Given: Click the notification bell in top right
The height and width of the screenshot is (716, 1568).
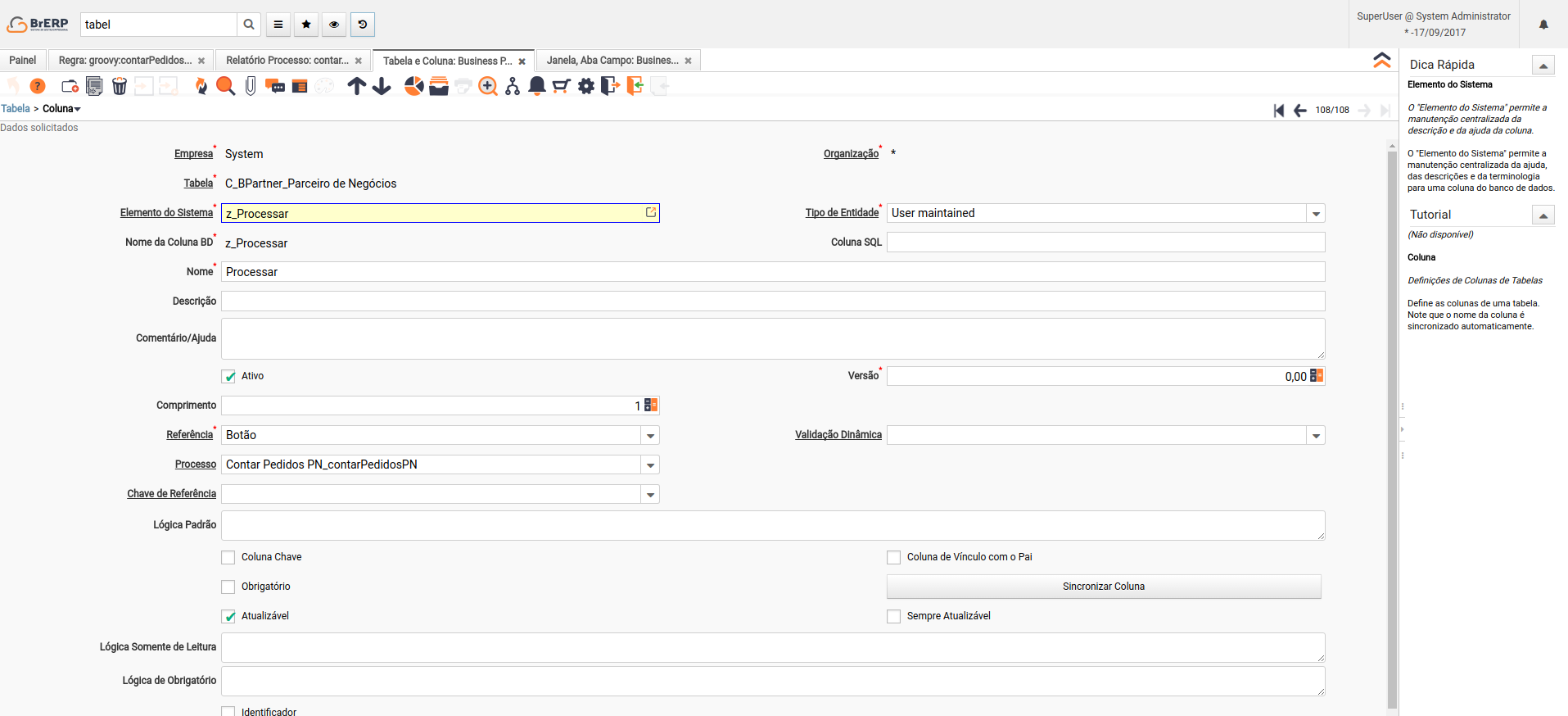Looking at the screenshot, I should tap(1543, 25).
